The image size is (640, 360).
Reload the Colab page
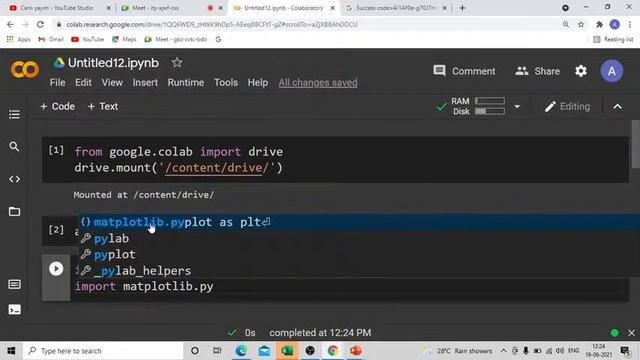(x=40, y=24)
